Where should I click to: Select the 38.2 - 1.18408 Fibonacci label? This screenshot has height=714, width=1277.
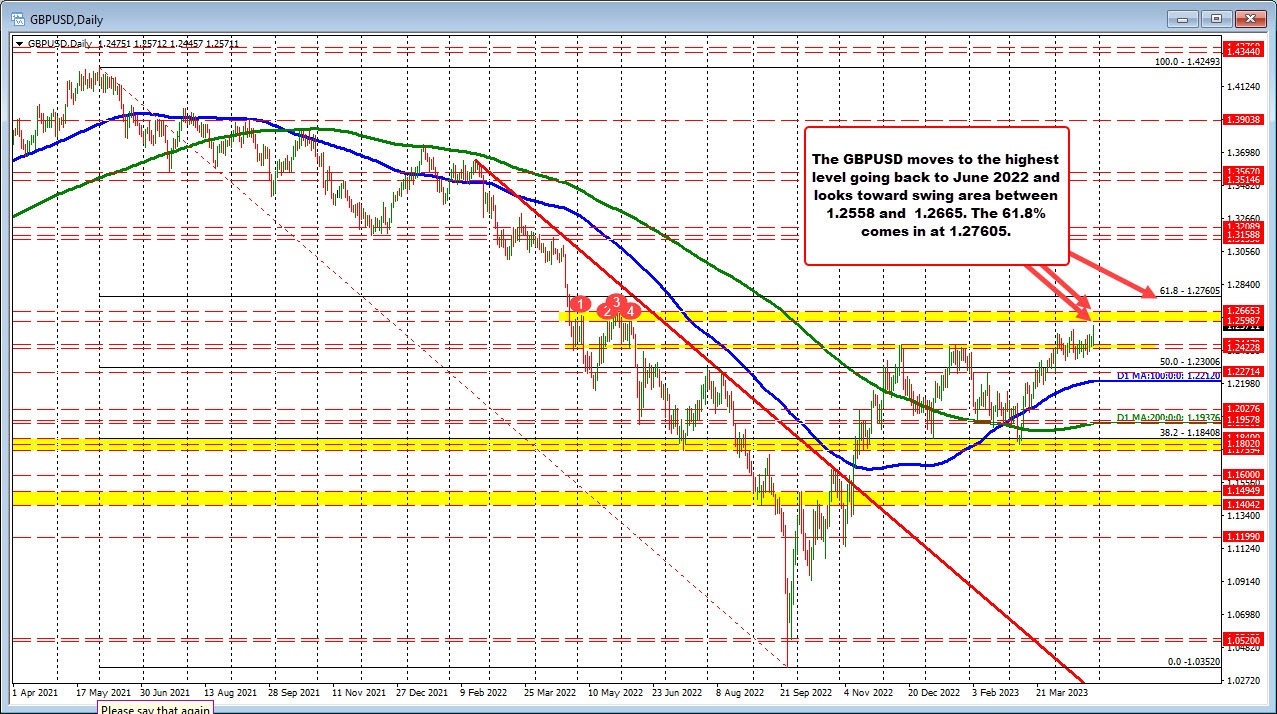coord(1190,432)
